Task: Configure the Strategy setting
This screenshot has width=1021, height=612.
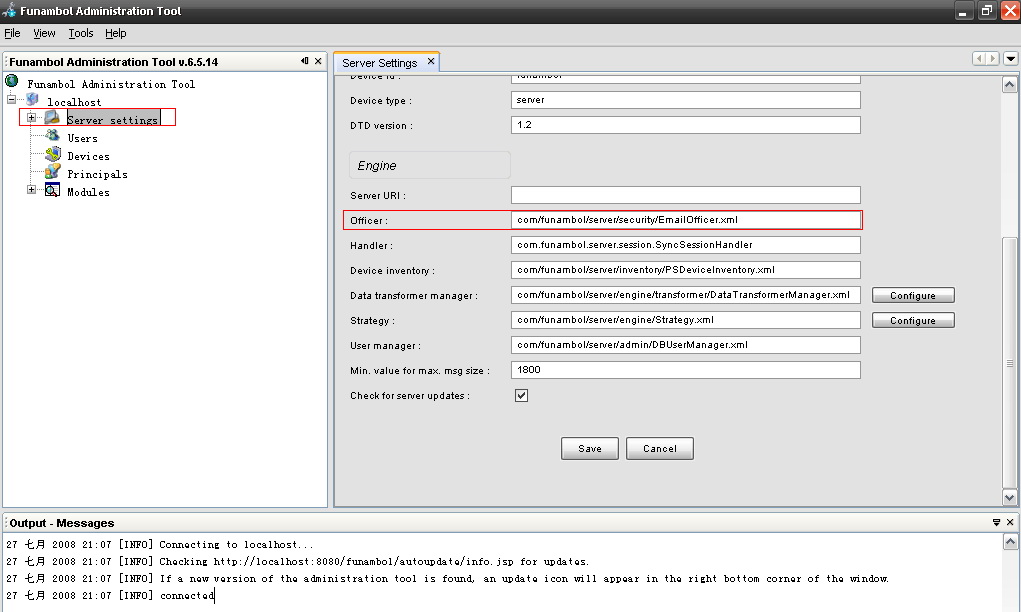Action: click(913, 320)
